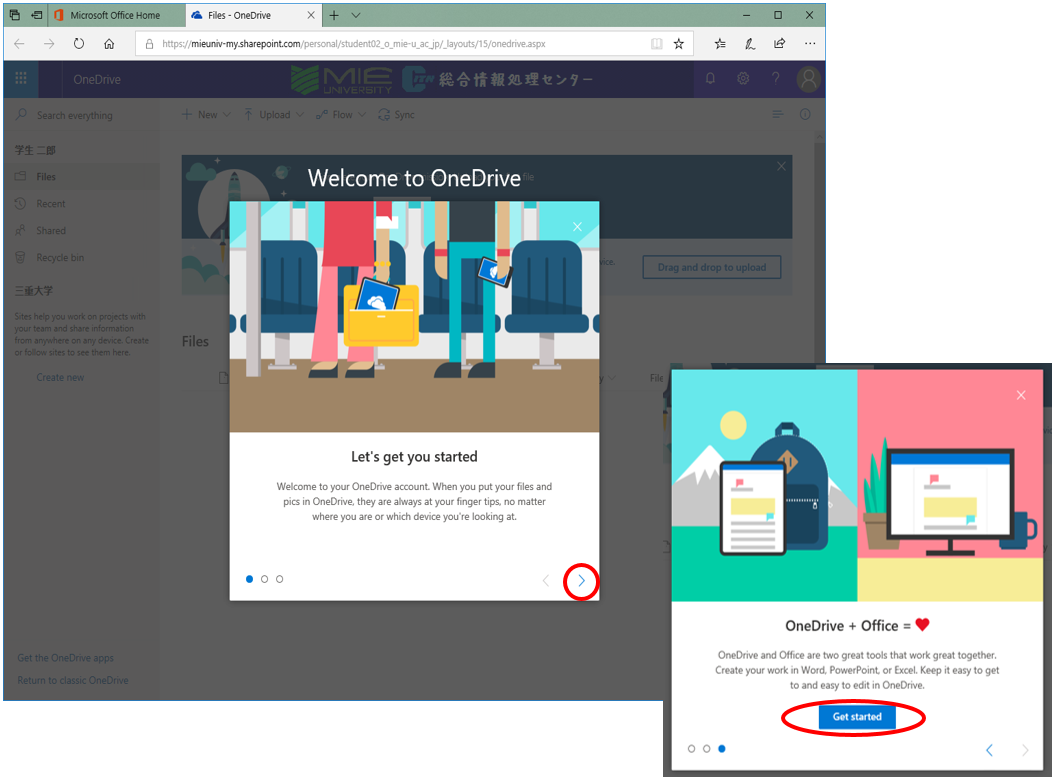Expand the New dropdown menu

tap(206, 115)
